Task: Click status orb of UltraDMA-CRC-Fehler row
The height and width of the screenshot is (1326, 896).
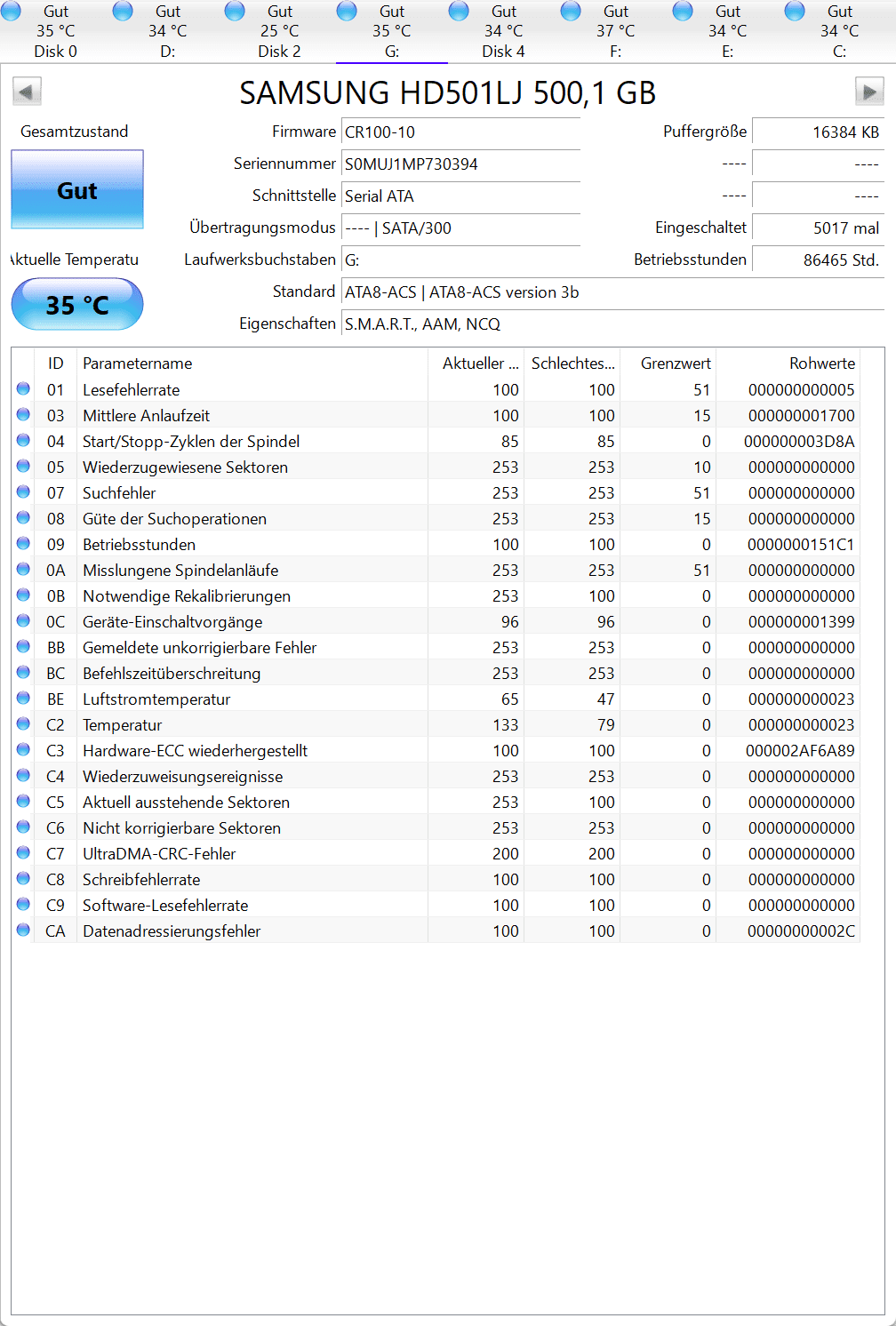Action: [23, 852]
